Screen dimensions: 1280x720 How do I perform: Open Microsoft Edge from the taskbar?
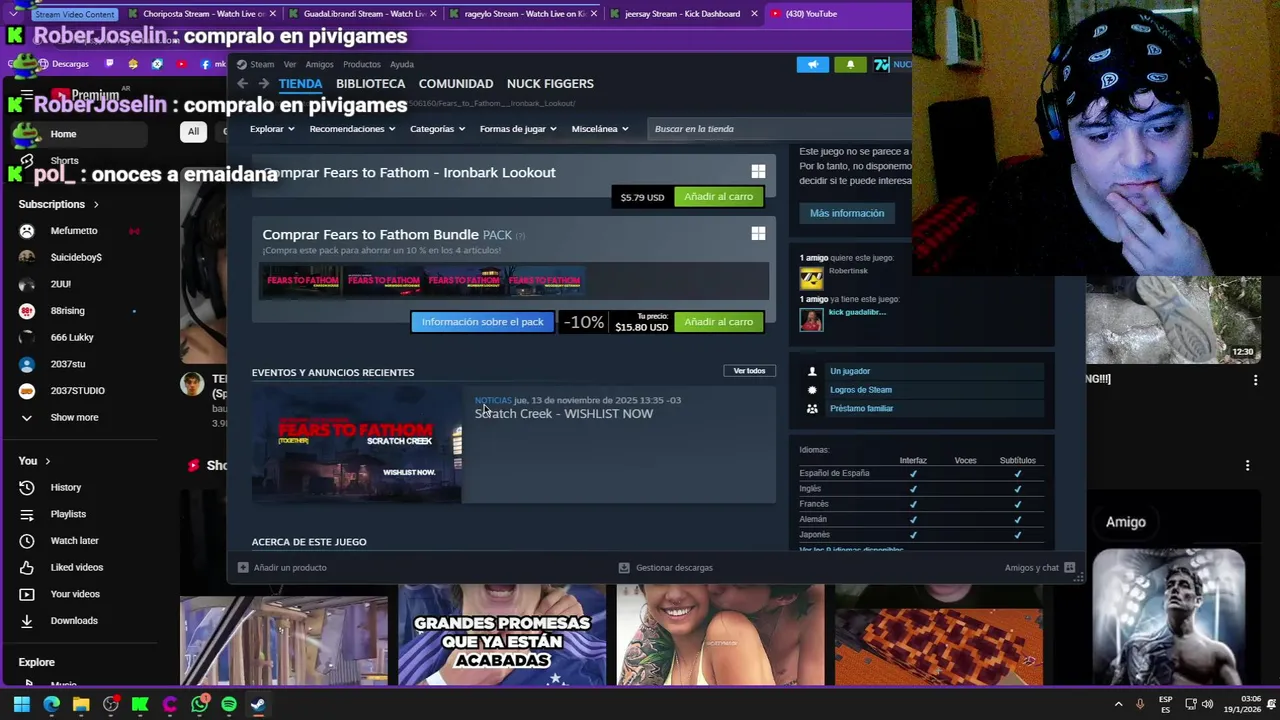pyautogui.click(x=52, y=704)
